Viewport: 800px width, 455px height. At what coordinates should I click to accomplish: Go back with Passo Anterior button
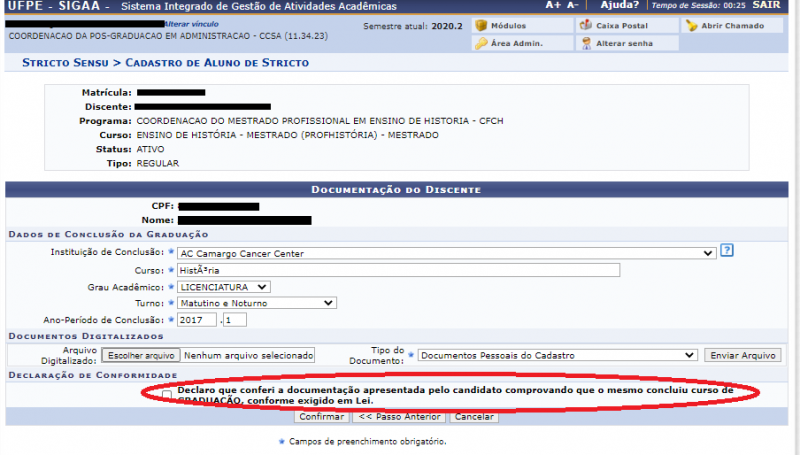399,417
